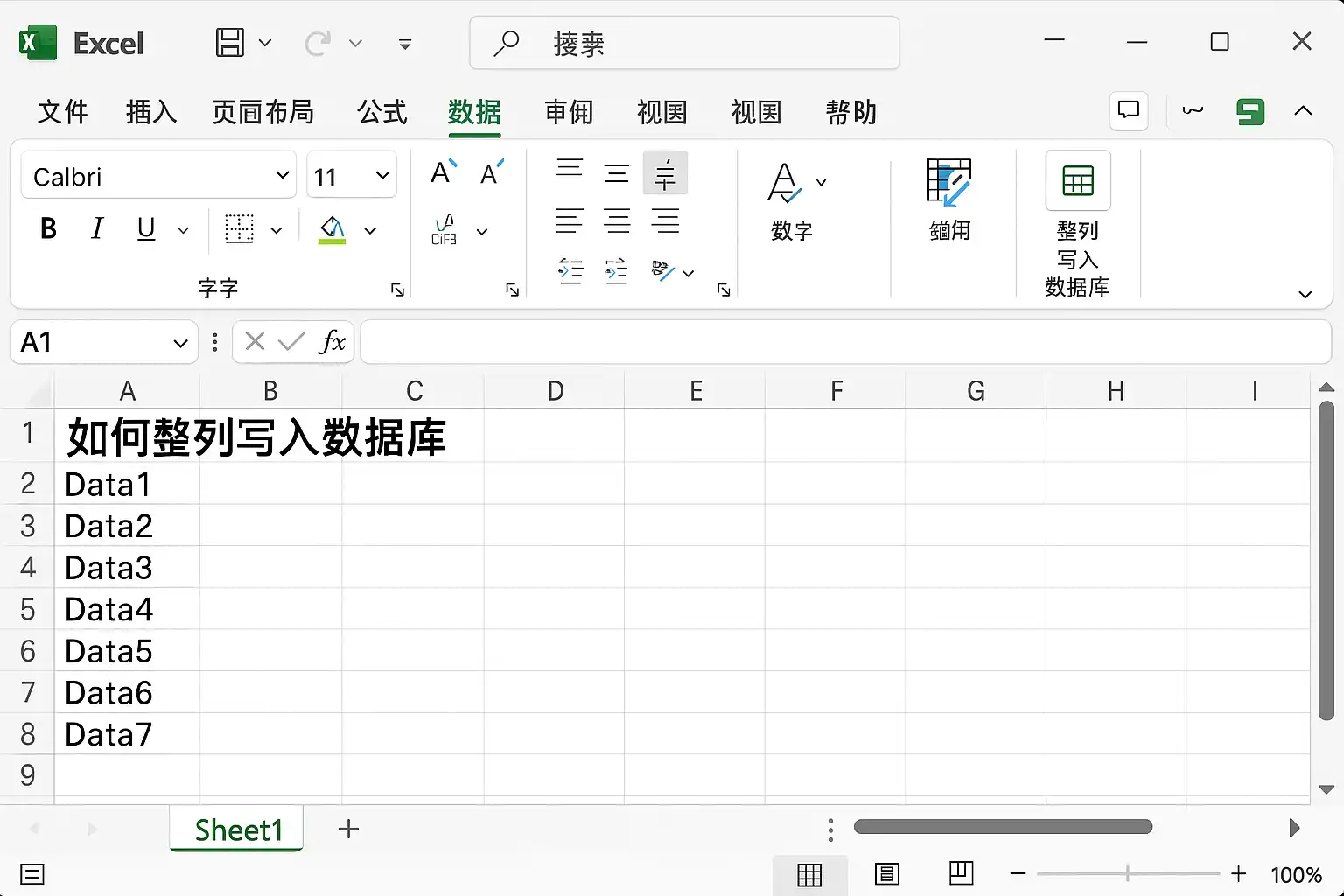Click the search box in title bar

[684, 43]
